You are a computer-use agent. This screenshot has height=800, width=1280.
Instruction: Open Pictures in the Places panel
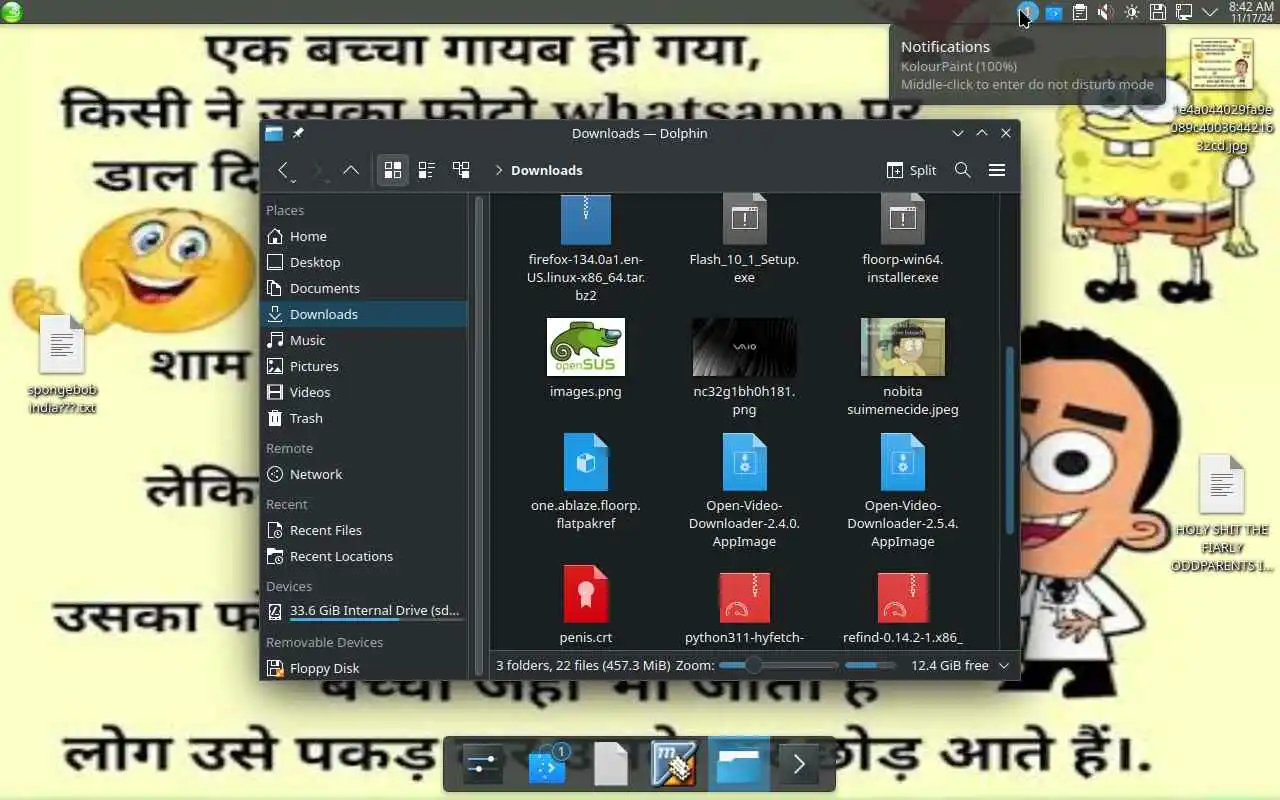pyautogui.click(x=363, y=366)
